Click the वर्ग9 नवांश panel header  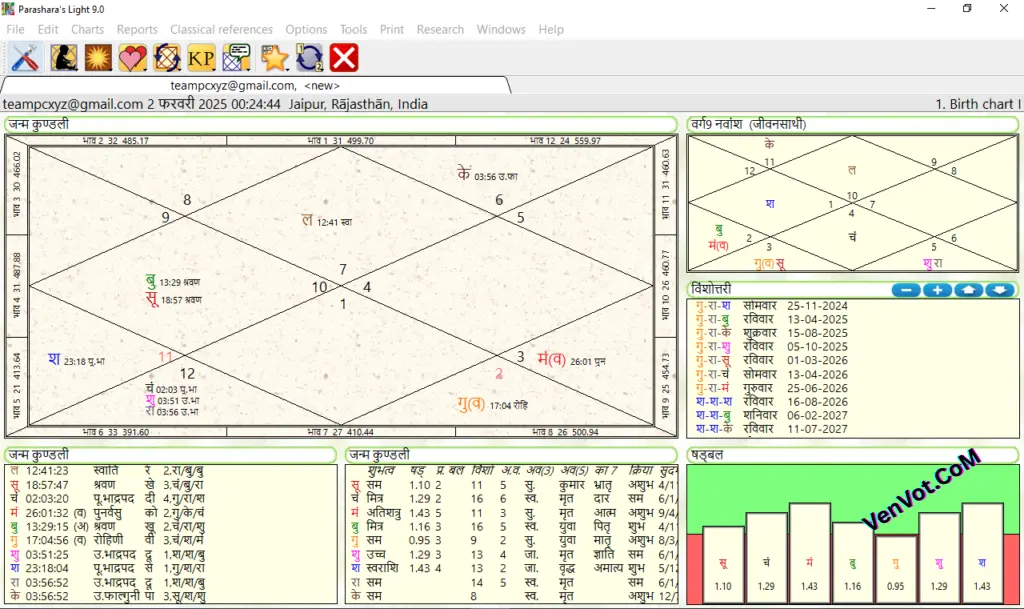pyautogui.click(x=852, y=125)
